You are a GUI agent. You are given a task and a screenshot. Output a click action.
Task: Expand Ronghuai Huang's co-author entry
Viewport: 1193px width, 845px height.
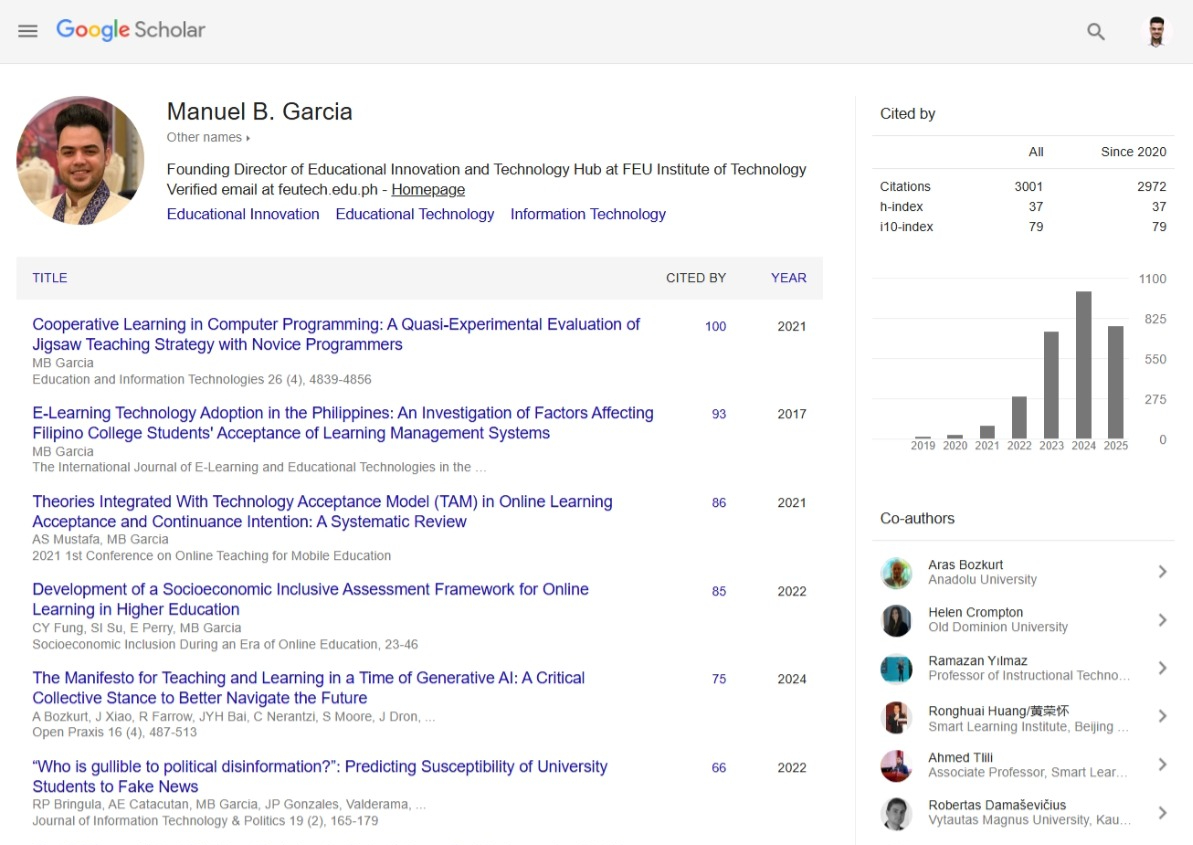1162,716
